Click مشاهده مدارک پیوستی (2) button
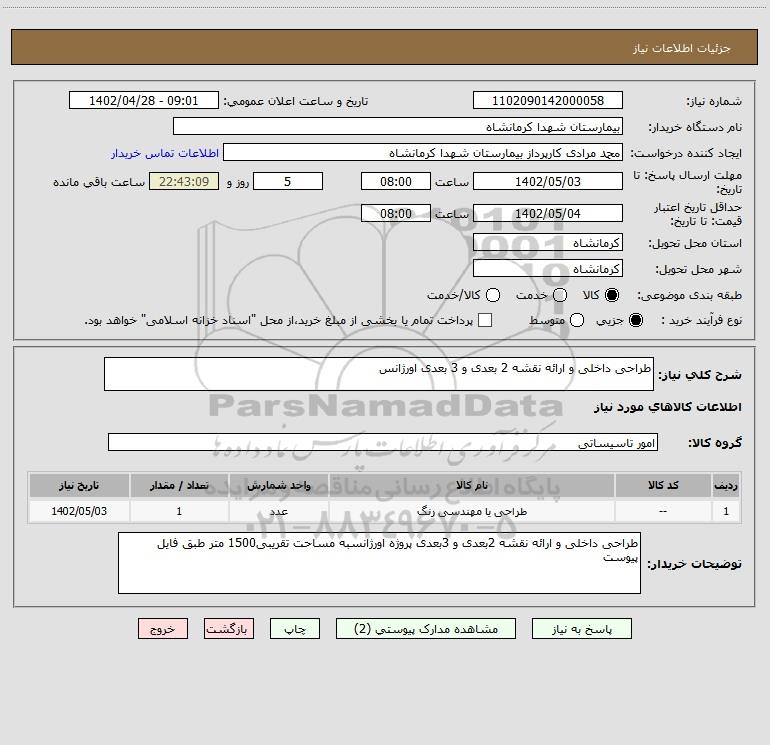 point(426,629)
